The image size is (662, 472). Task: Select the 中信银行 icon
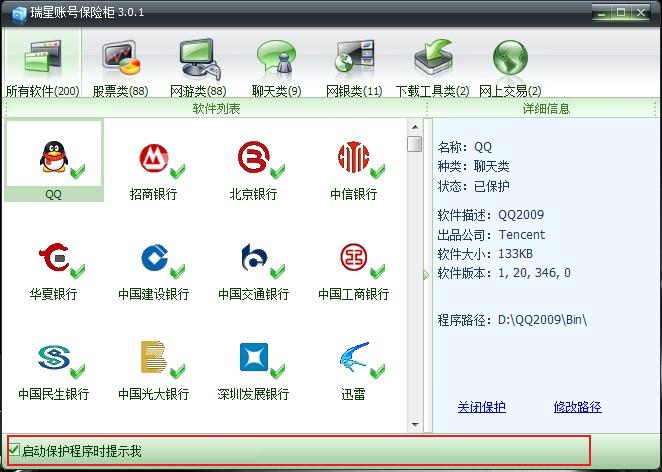click(354, 157)
